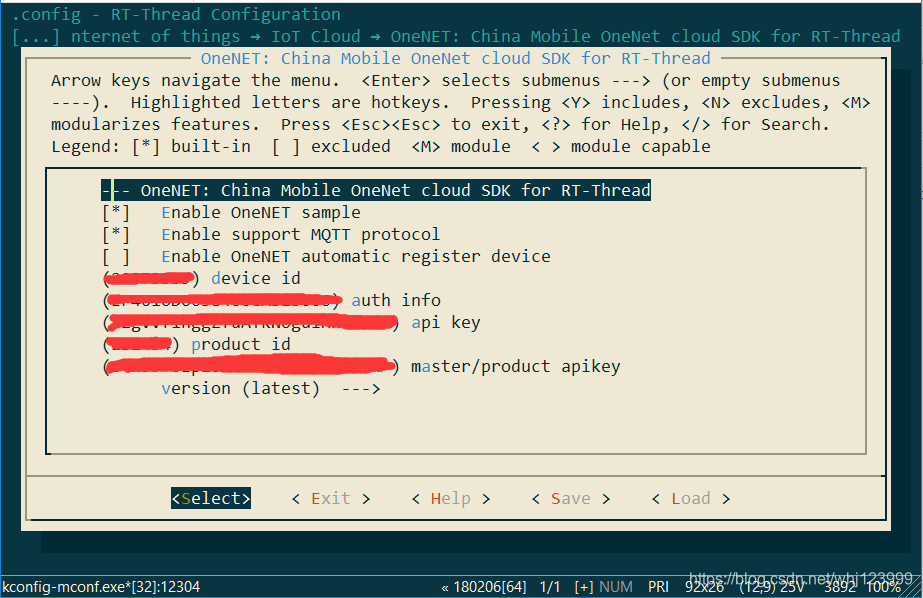Click the 'nternet of things' breadcrumb text
923x598 pixels.
[x=155, y=36]
